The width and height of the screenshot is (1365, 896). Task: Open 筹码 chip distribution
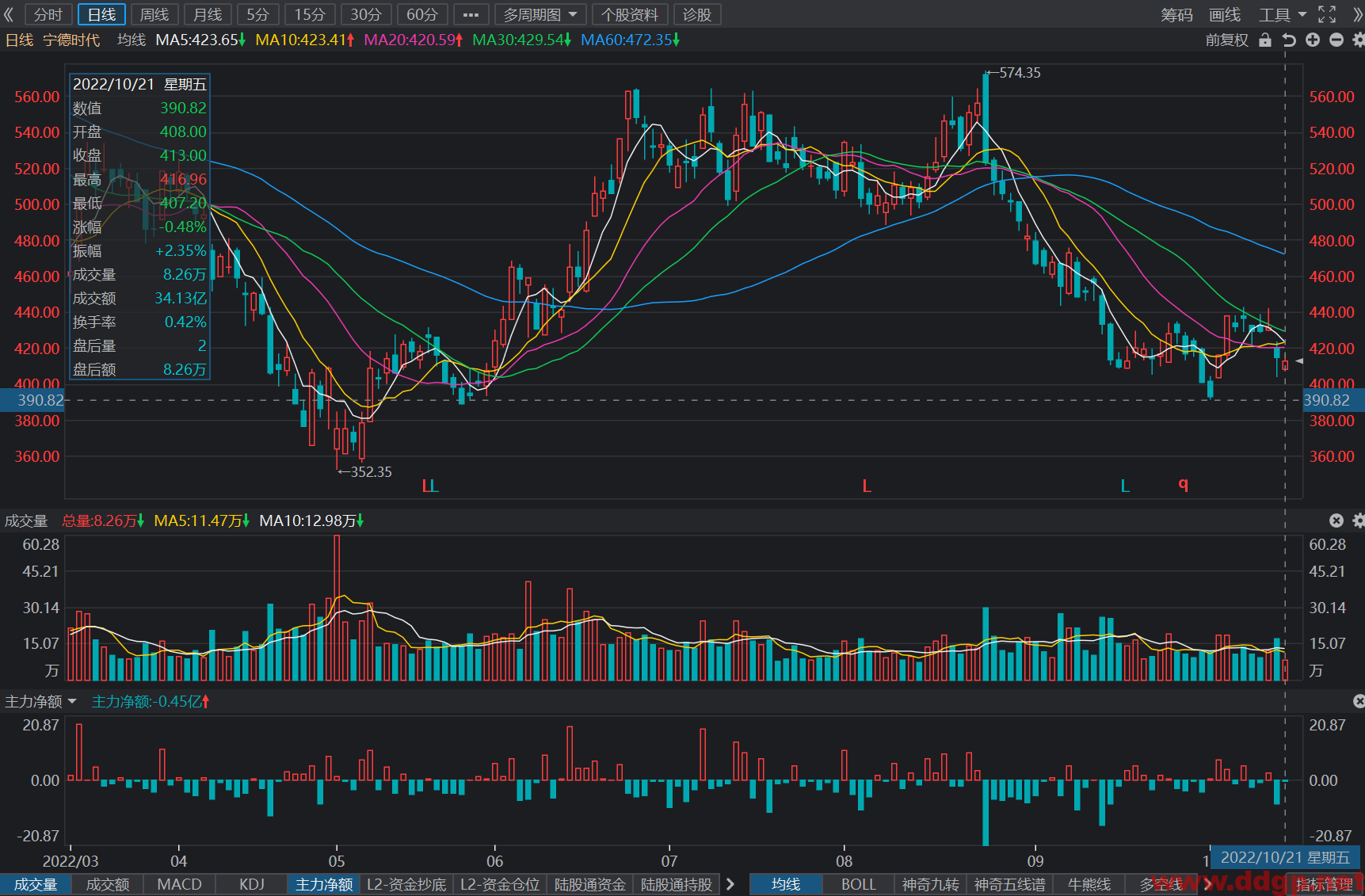[1176, 14]
